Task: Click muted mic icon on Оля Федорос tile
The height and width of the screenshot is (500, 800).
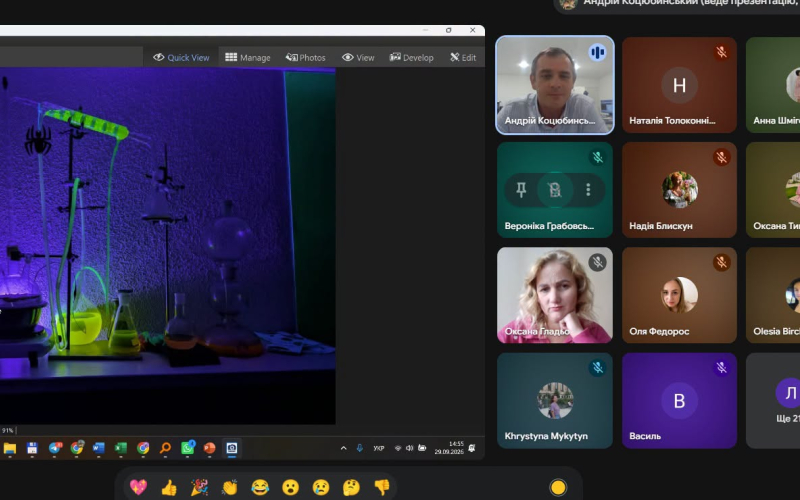Action: pos(721,262)
